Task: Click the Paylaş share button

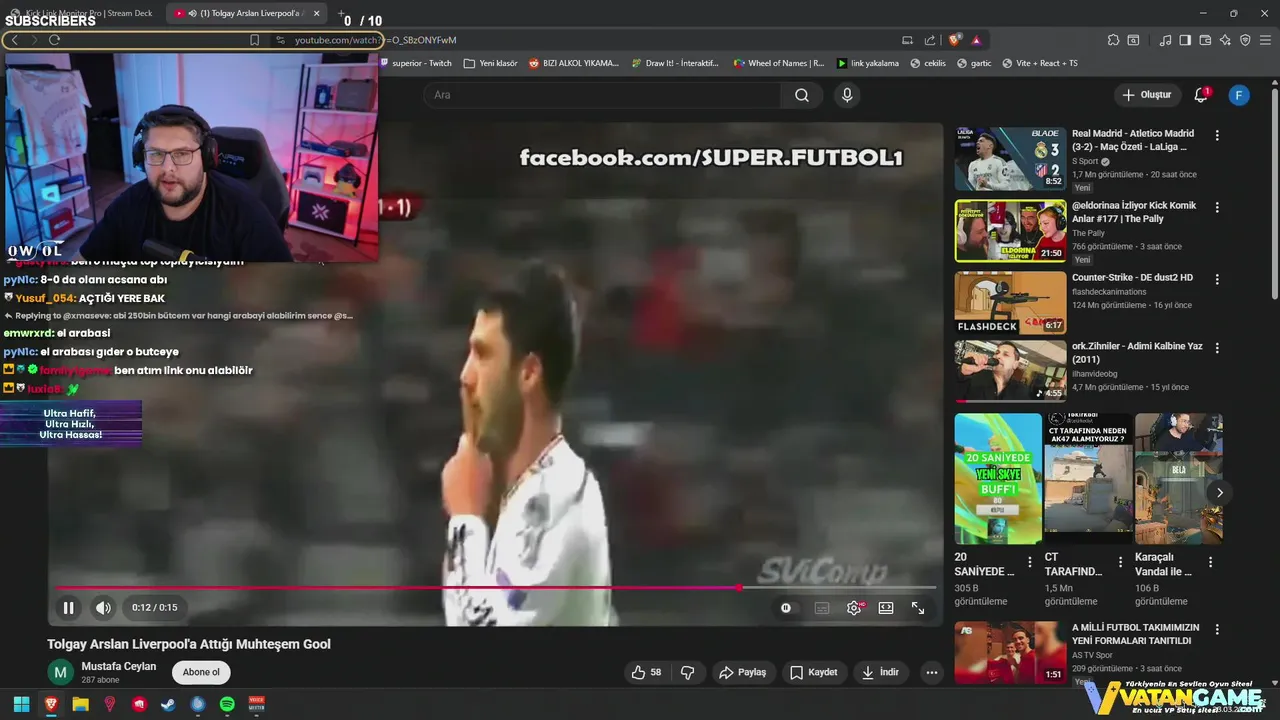Action: 742,672
